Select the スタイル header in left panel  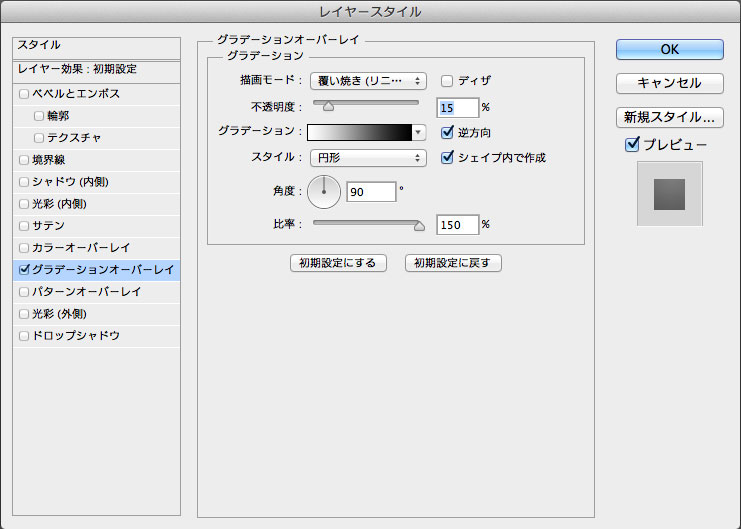(40, 45)
